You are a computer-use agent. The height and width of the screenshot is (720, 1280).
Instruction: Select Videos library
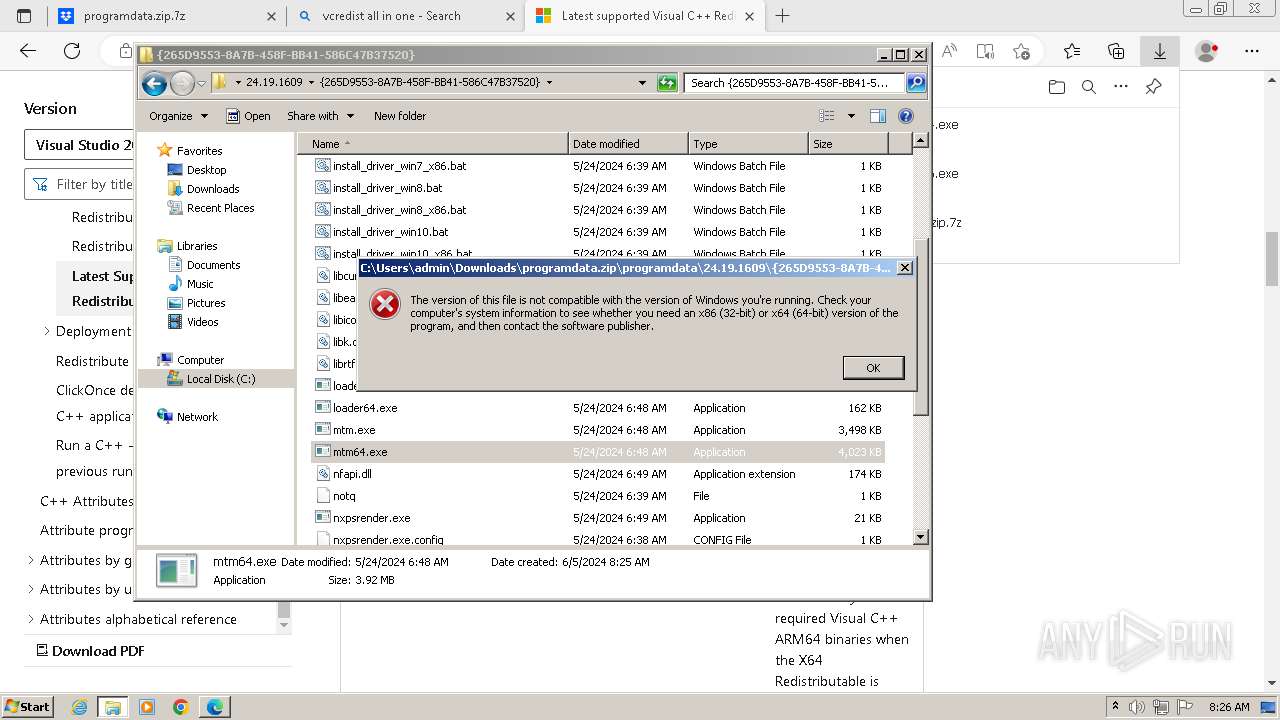pyautogui.click(x=202, y=322)
